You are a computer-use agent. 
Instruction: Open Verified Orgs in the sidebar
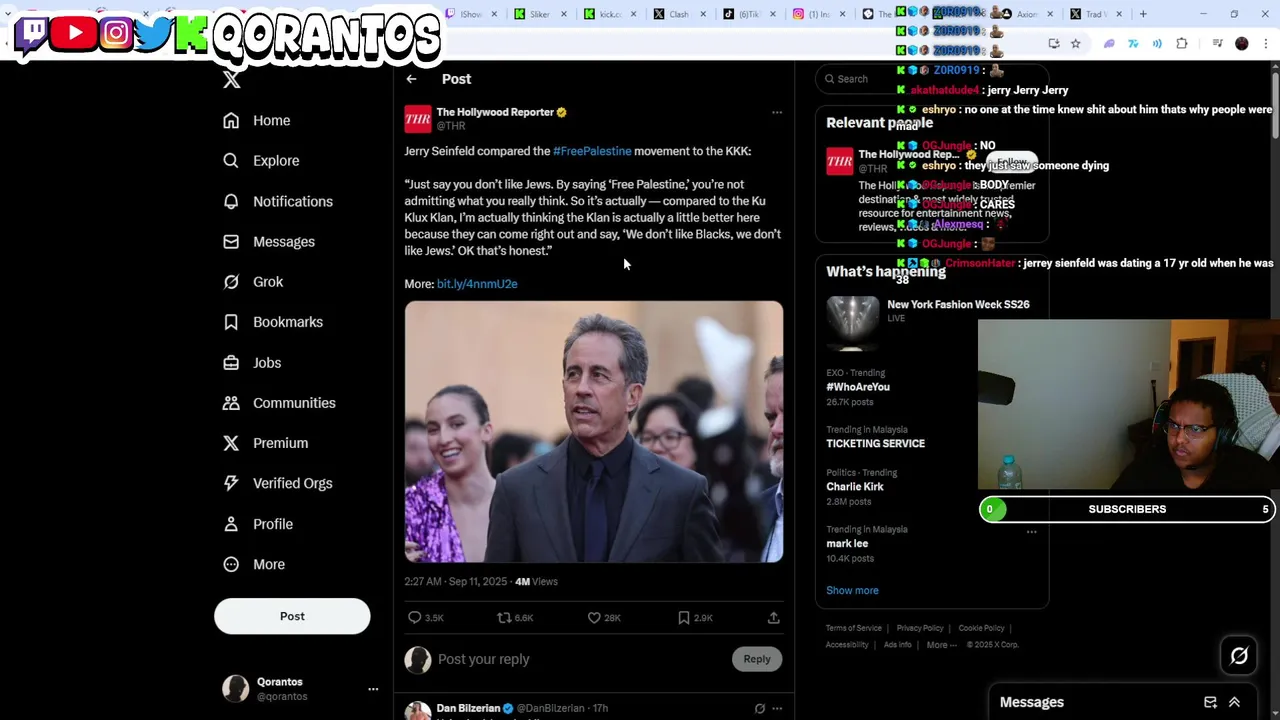[x=277, y=483]
